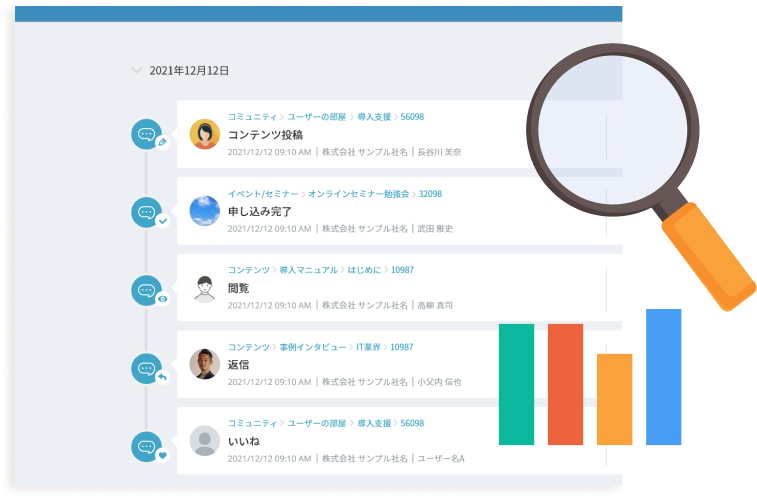Open コミュニティ link above いいね

click(x=252, y=423)
